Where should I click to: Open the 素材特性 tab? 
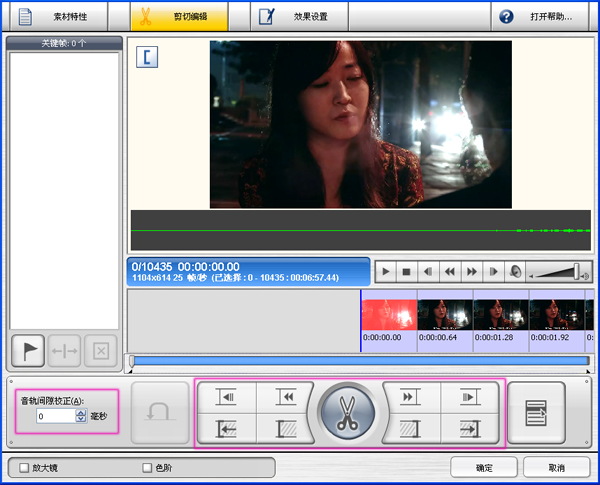[59, 16]
